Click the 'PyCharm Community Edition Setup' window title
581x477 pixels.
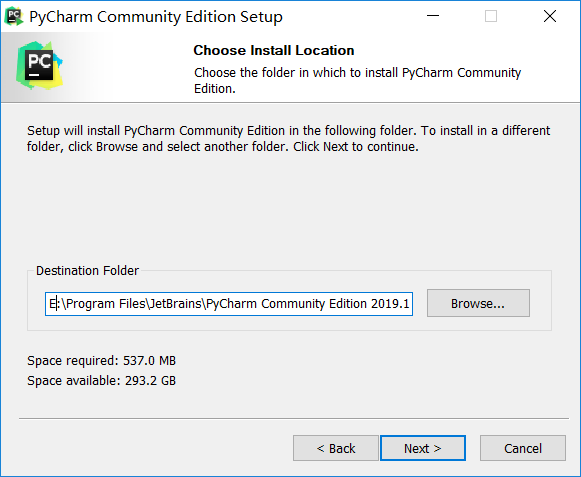pyautogui.click(x=156, y=17)
